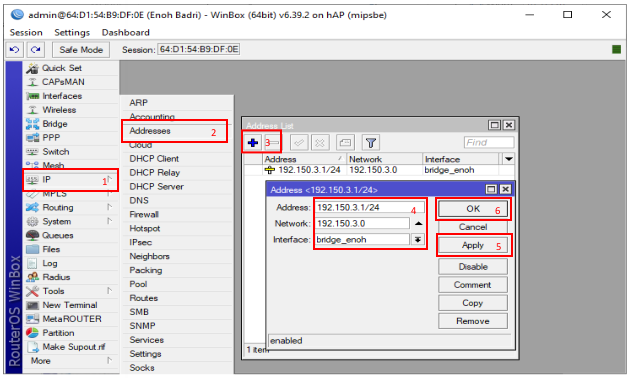This screenshot has height=378, width=630.
Task: Open Partition from sidebar
Action: [x=71, y=333]
